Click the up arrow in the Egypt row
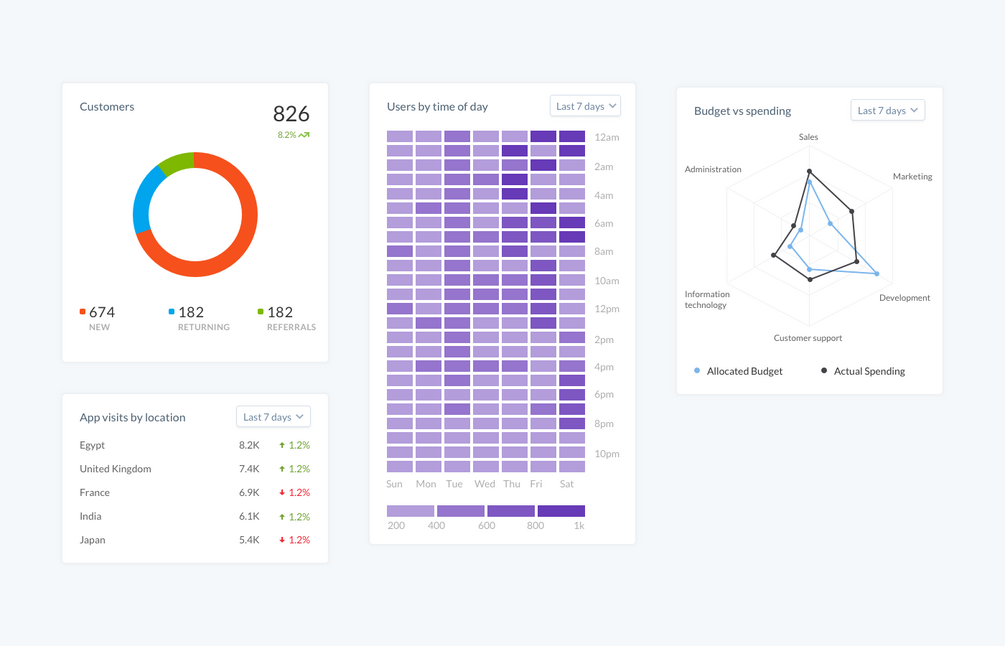The width and height of the screenshot is (1005, 646). point(282,445)
